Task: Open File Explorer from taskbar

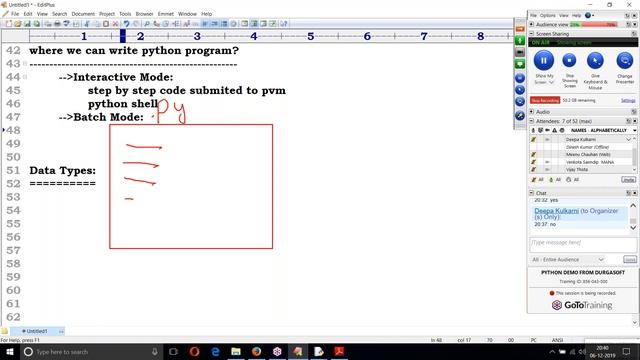Action: 236,351
